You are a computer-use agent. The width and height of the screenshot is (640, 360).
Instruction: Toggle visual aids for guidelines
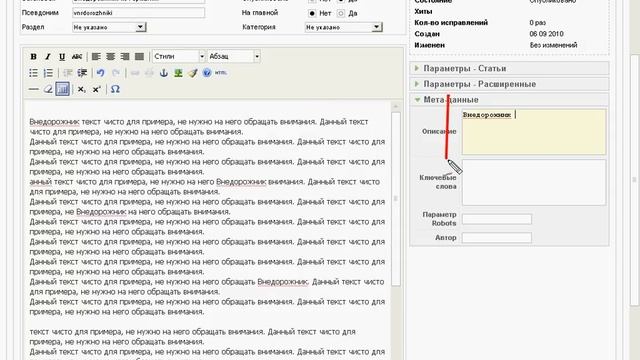pyautogui.click(x=62, y=89)
